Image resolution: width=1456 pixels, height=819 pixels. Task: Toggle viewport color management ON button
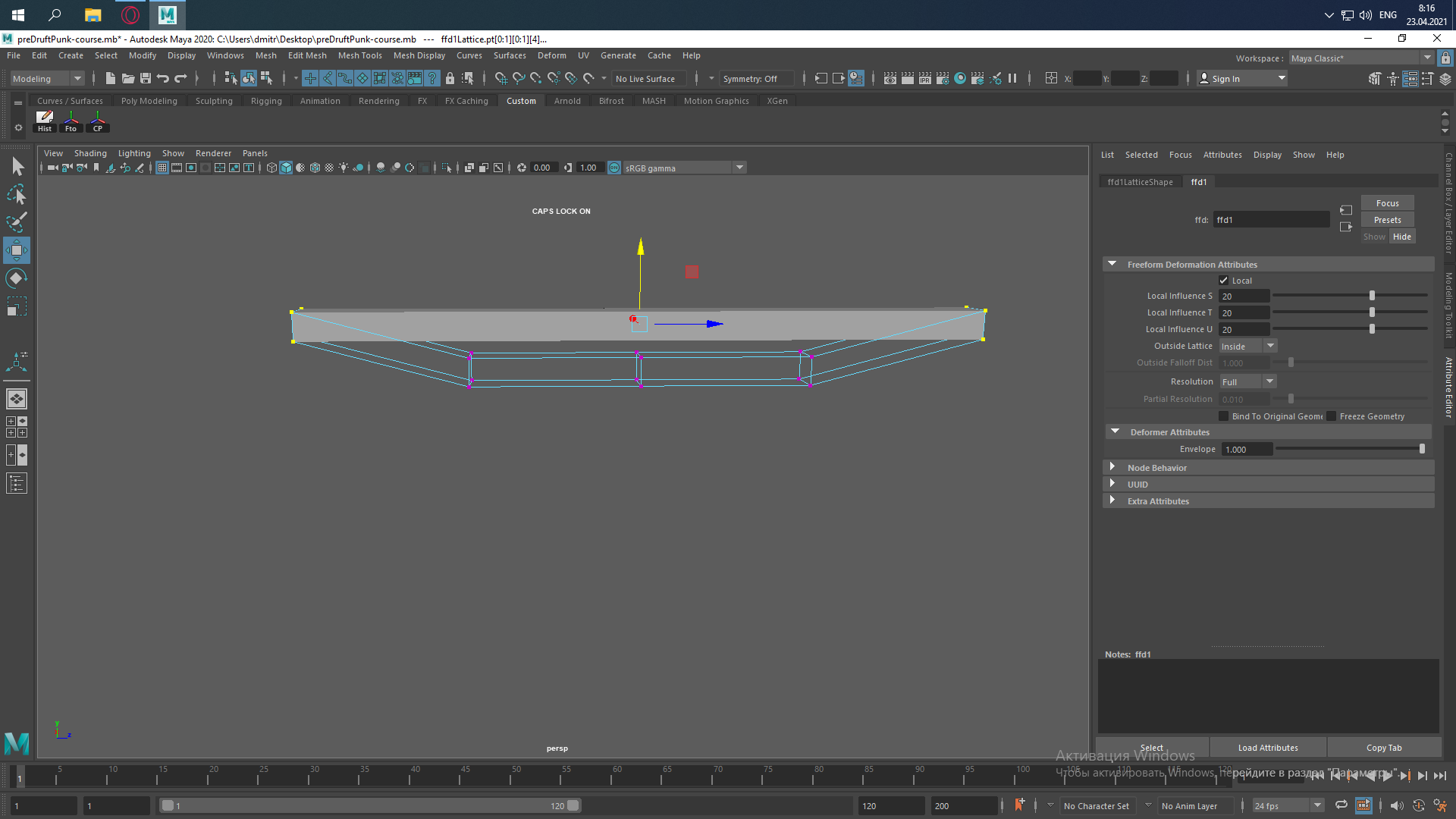pyautogui.click(x=614, y=168)
